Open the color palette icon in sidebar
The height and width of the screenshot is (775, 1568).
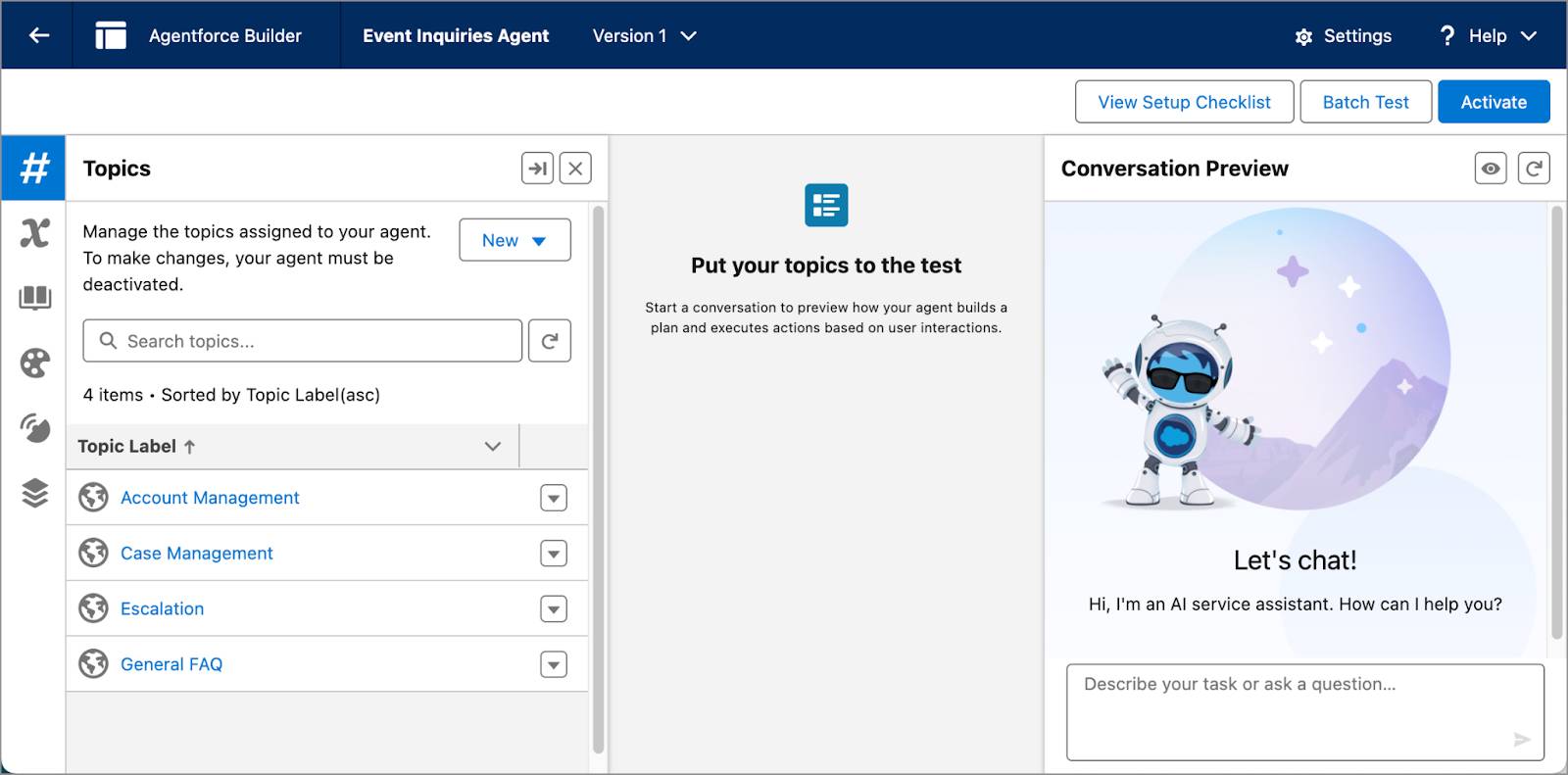[34, 363]
